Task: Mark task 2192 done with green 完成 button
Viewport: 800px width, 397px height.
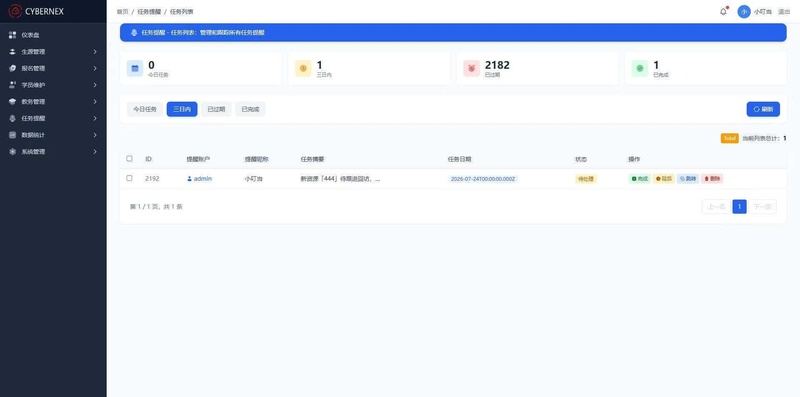Action: pos(639,179)
